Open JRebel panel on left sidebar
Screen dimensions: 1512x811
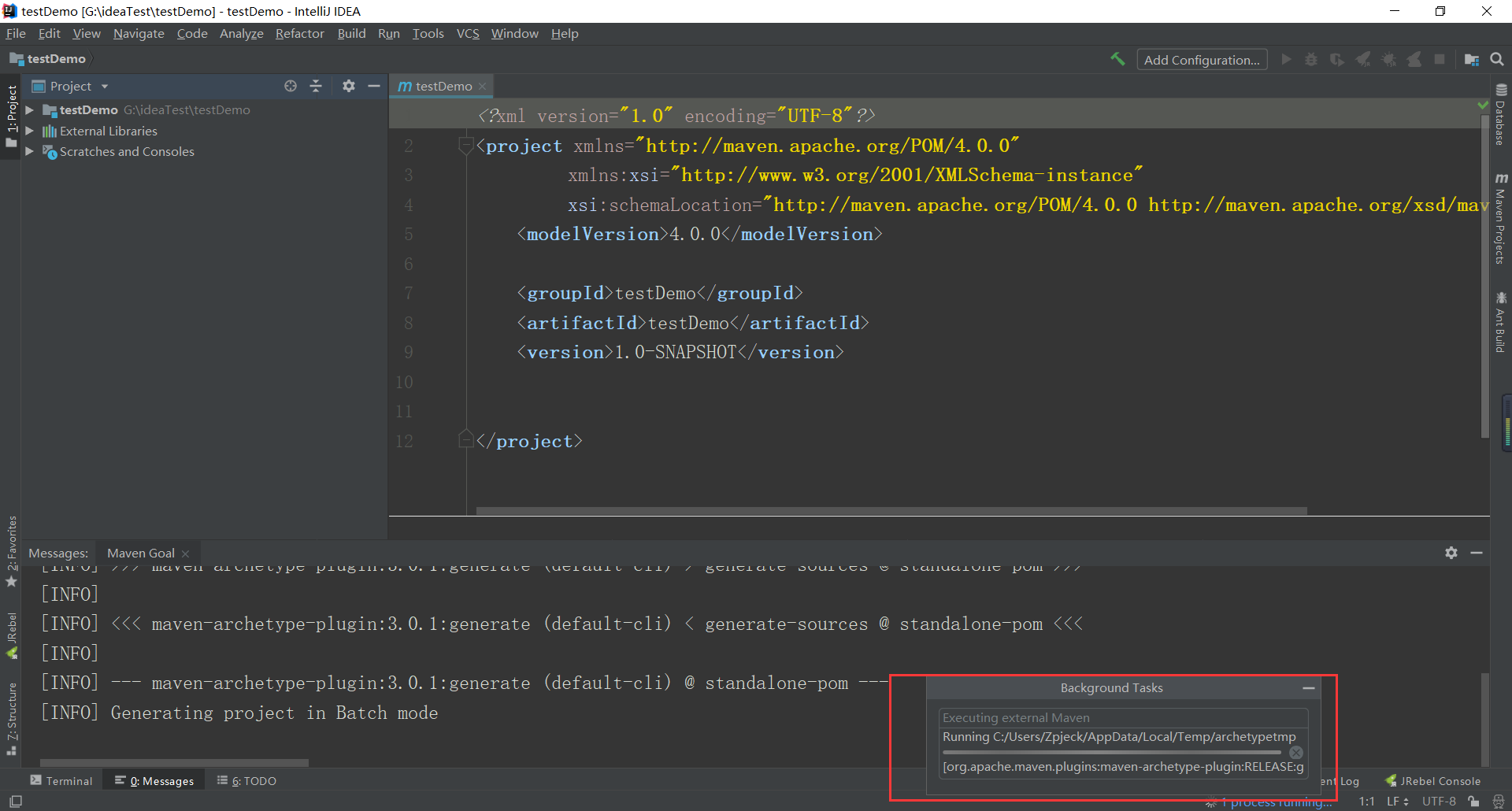pyautogui.click(x=12, y=635)
